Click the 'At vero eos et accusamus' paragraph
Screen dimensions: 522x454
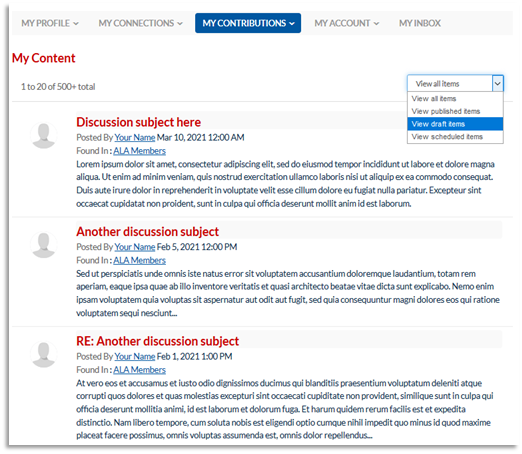pos(285,409)
